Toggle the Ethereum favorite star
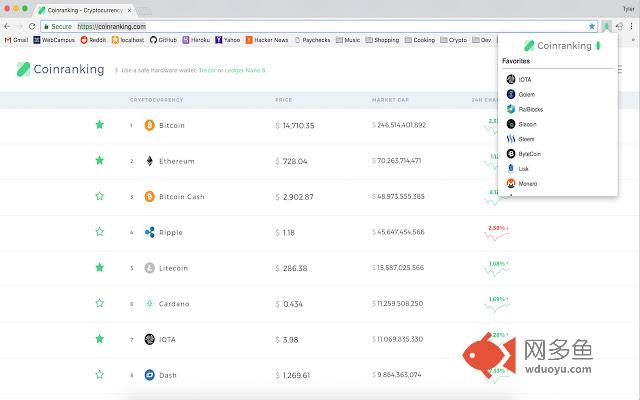This screenshot has width=640, height=400. tap(99, 160)
